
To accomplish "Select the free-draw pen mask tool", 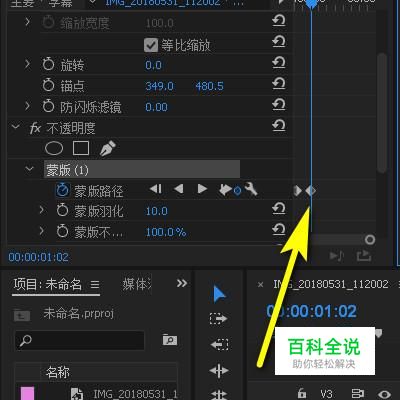I will point(107,149).
